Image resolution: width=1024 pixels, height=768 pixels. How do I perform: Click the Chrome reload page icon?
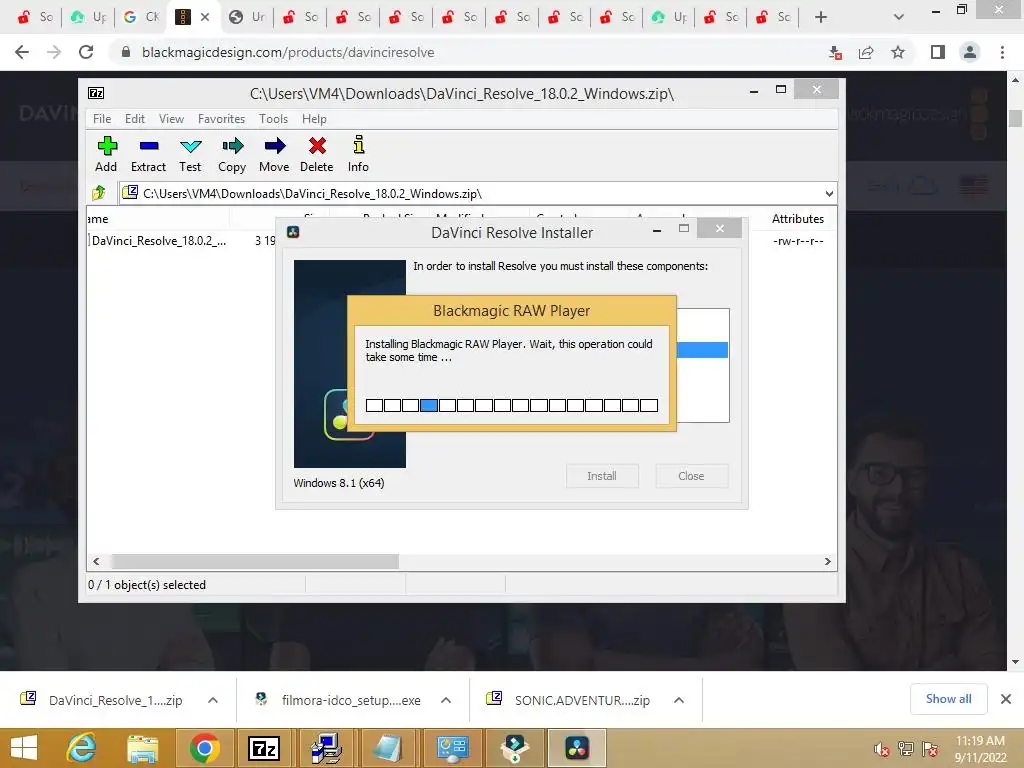(86, 52)
